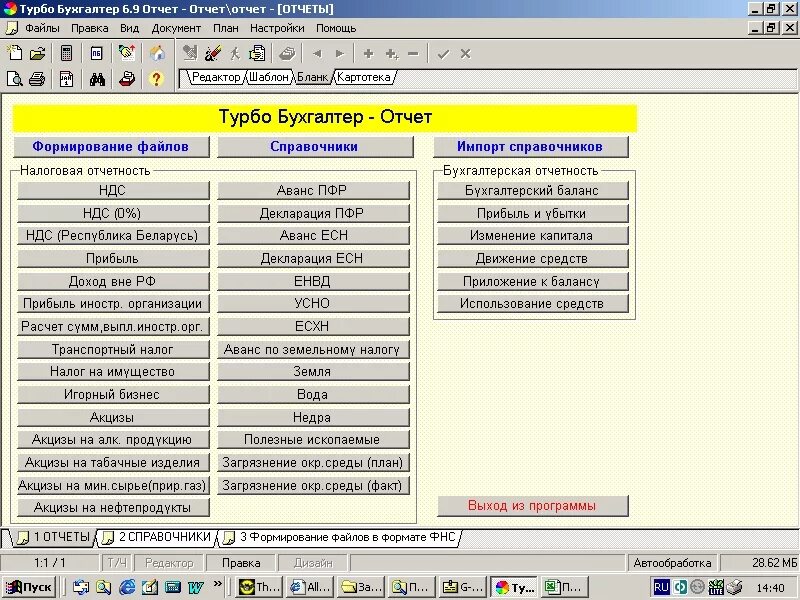
Task: Open the Вид menu
Action: click(130, 28)
